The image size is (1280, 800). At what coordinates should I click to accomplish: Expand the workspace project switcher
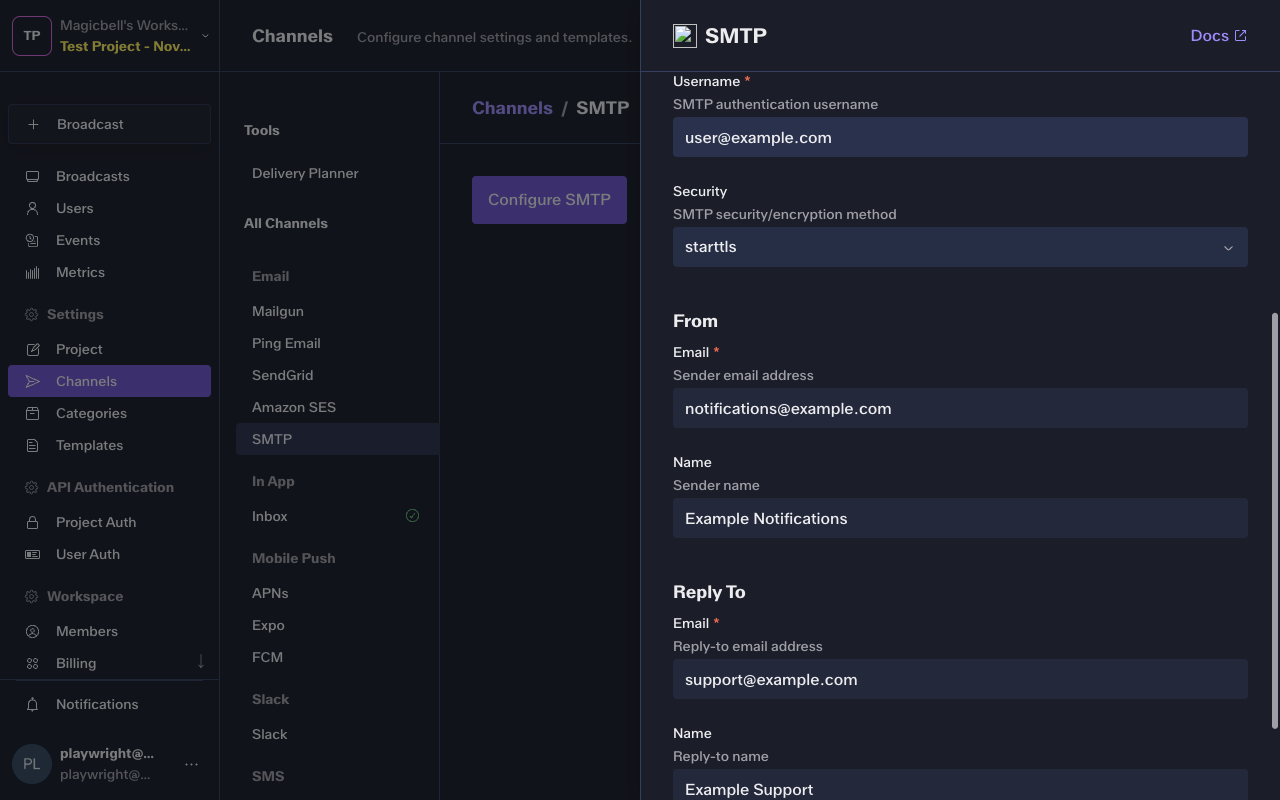pyautogui.click(x=205, y=36)
